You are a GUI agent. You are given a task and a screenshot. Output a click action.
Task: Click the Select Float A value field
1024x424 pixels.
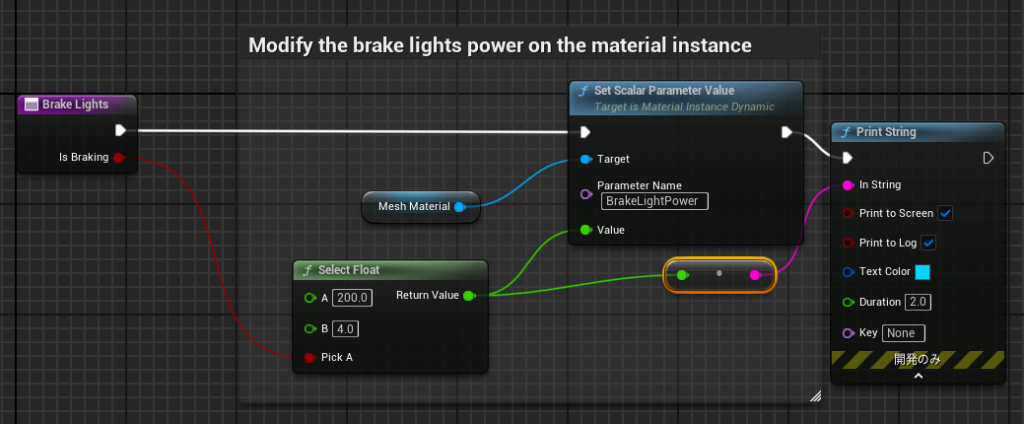click(352, 298)
